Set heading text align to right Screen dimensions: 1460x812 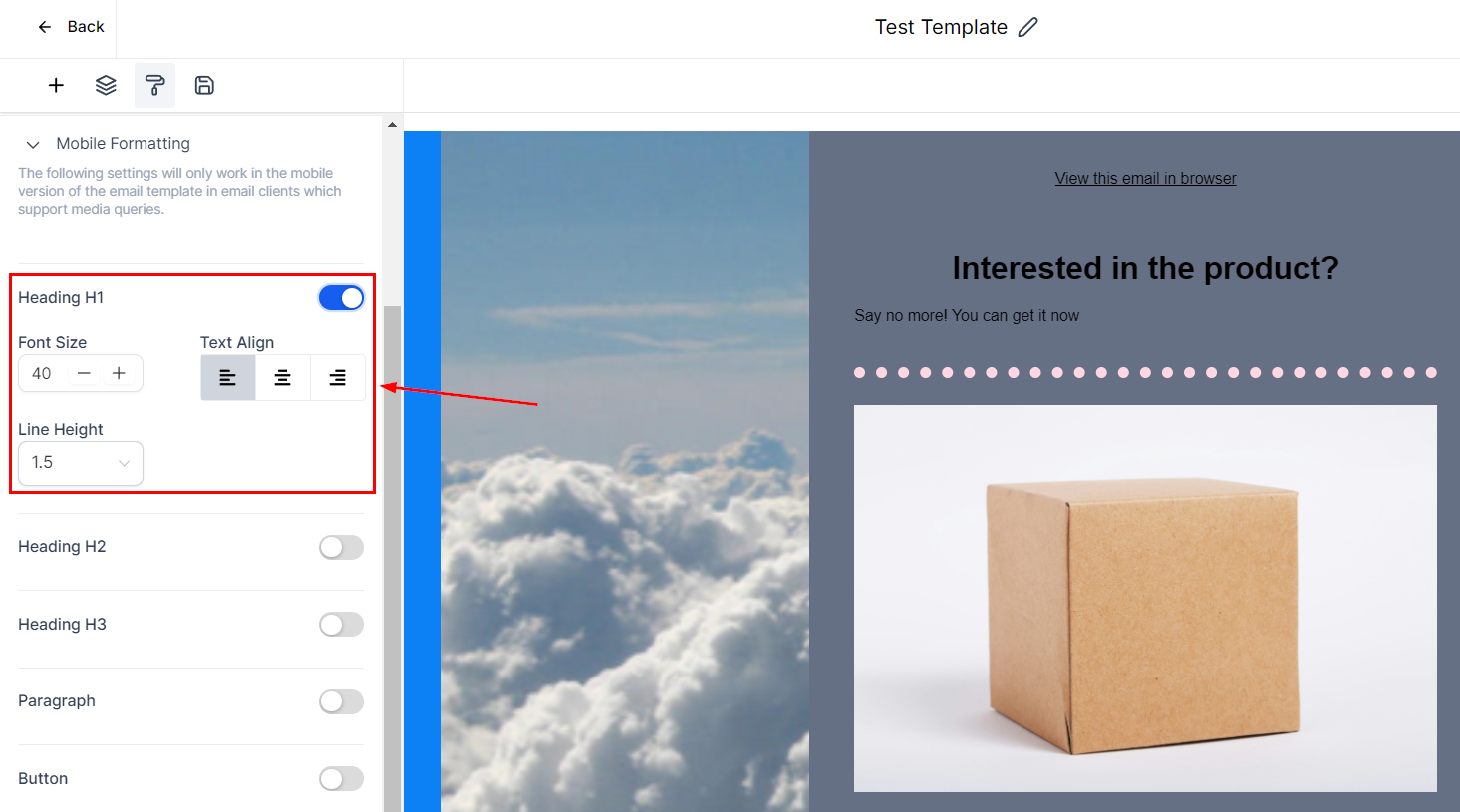pyautogui.click(x=338, y=378)
